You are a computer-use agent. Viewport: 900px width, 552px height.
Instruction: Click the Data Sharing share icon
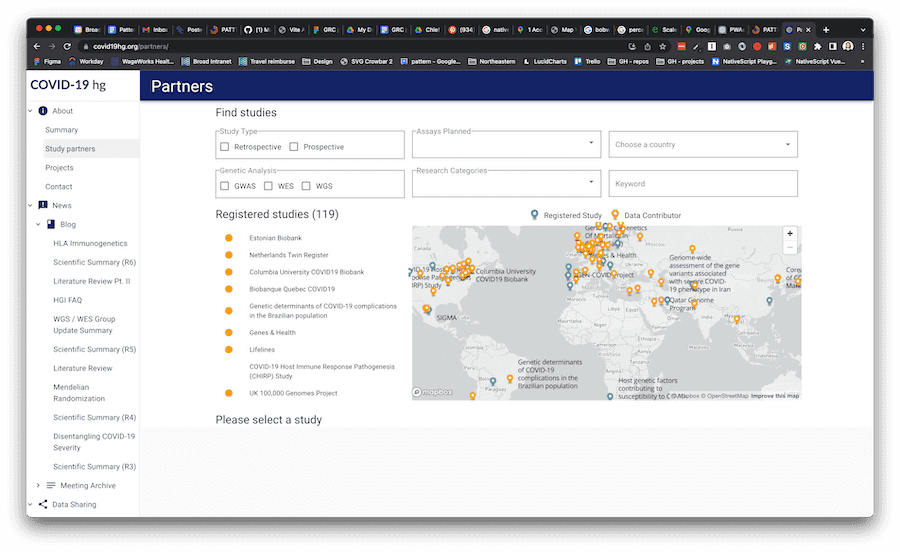tap(43, 504)
